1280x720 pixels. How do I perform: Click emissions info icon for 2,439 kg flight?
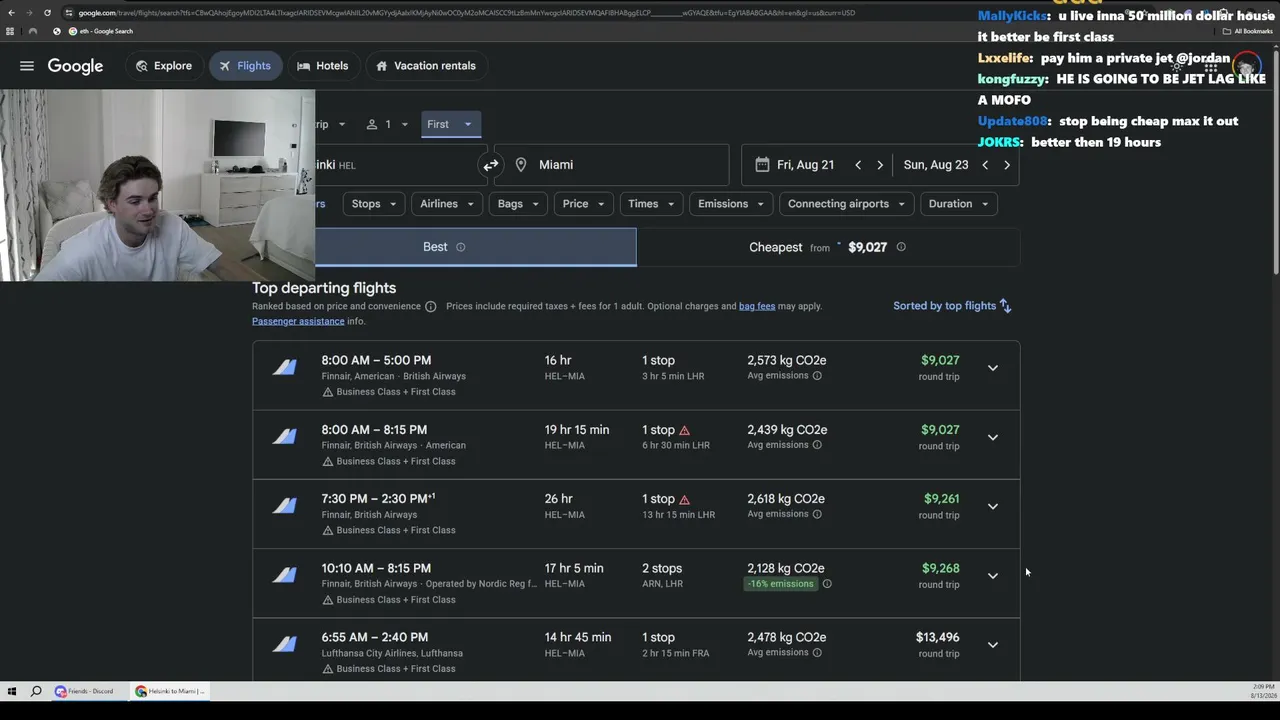[817, 445]
